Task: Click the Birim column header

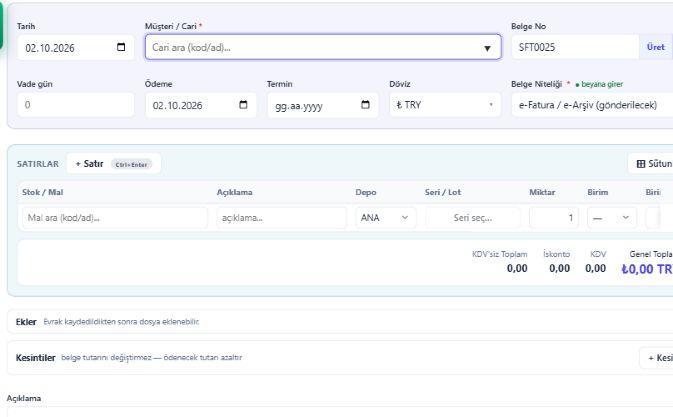Action: 597,192
